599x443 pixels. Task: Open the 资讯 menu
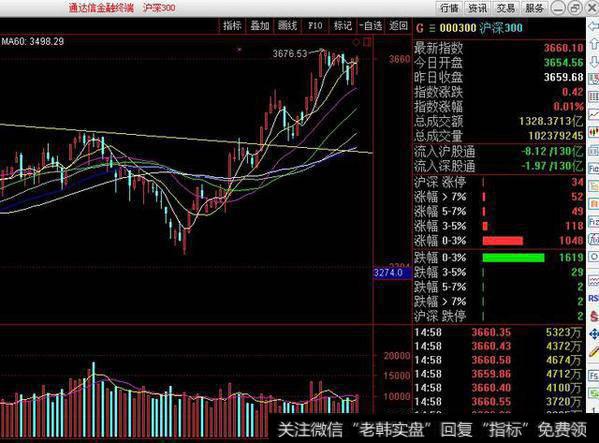click(x=478, y=8)
